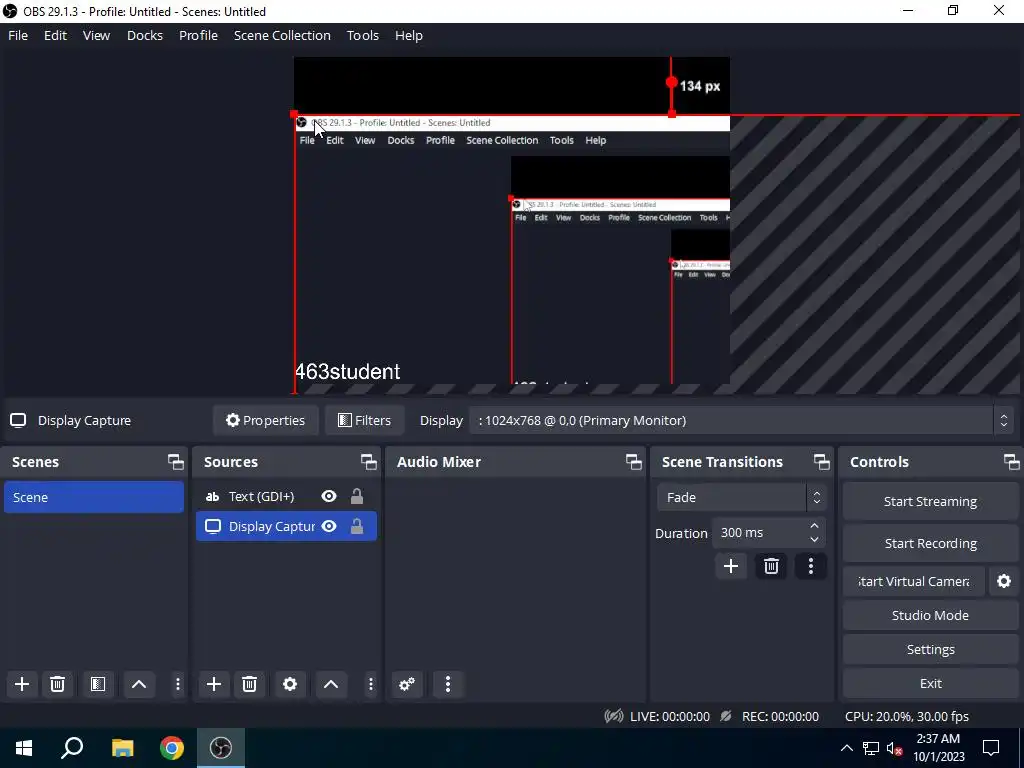This screenshot has height=768, width=1024.
Task: Undock the Sources panel
Action: [369, 462]
